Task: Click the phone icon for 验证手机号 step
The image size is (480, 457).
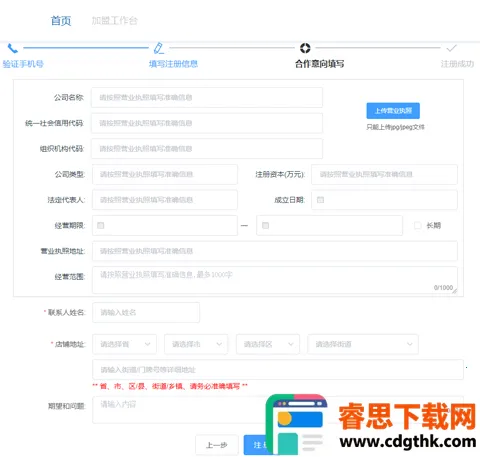Action: 13,48
